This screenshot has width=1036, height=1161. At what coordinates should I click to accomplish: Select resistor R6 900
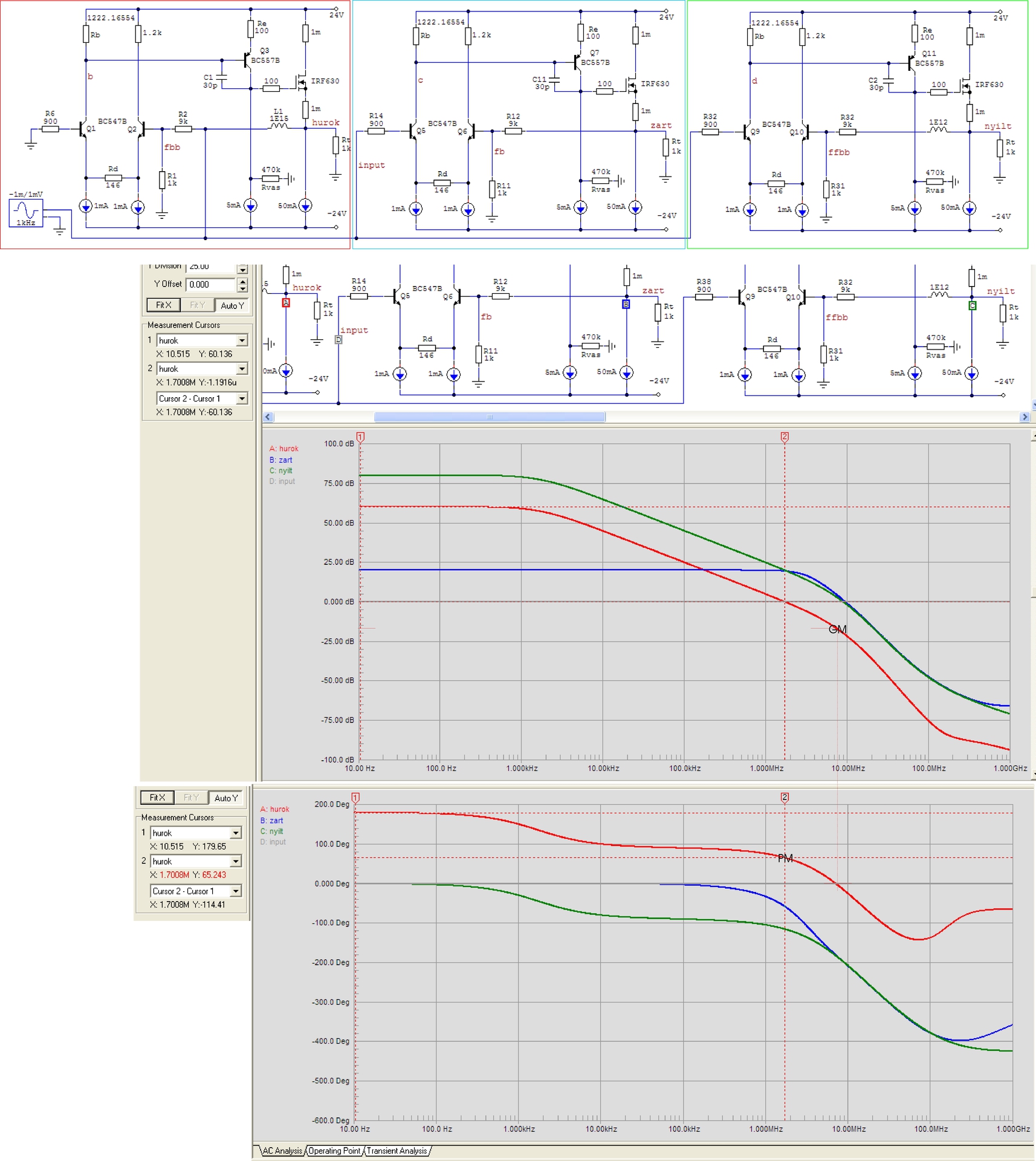tap(50, 129)
